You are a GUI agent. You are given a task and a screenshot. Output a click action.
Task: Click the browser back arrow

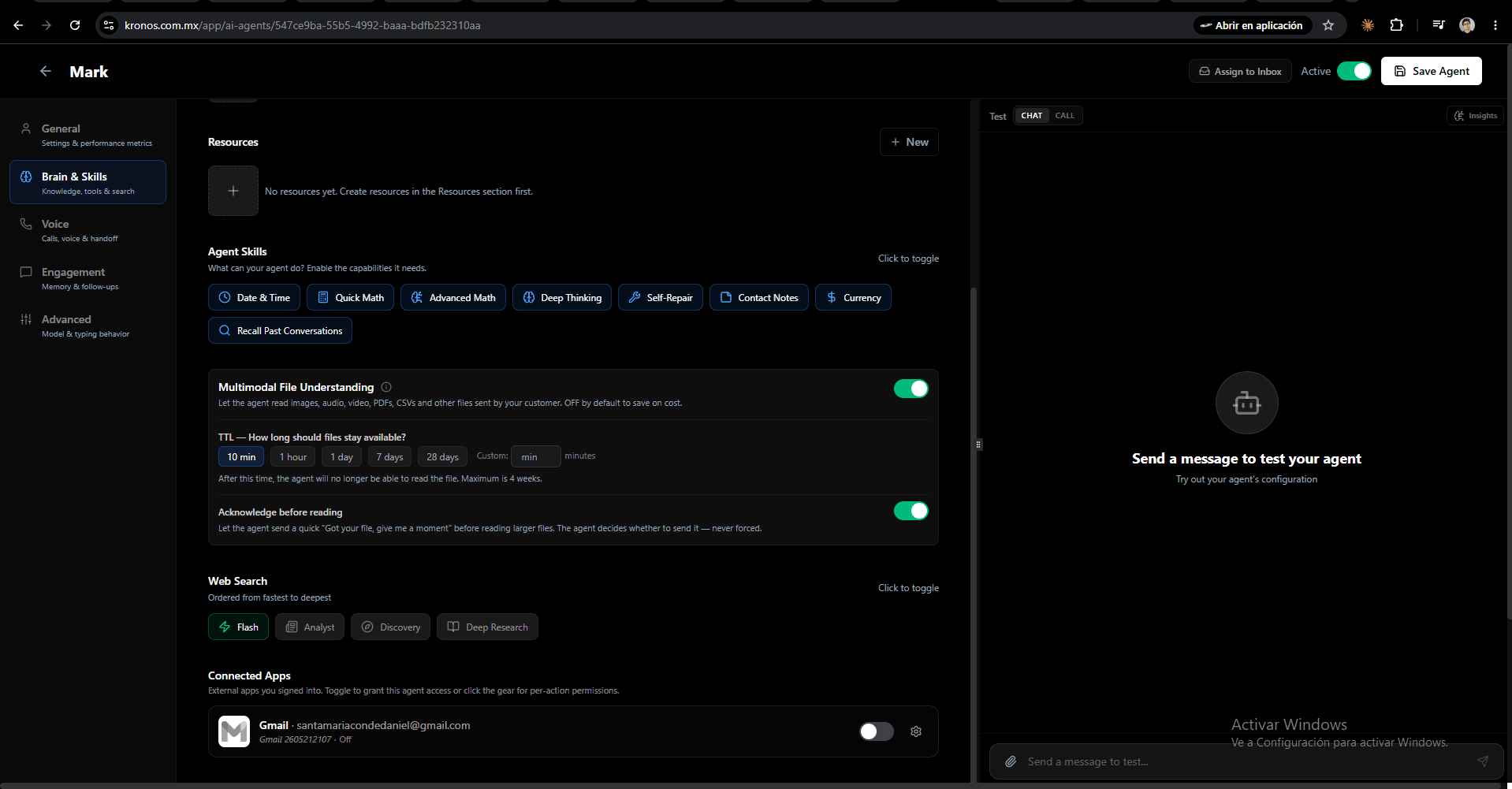point(18,25)
